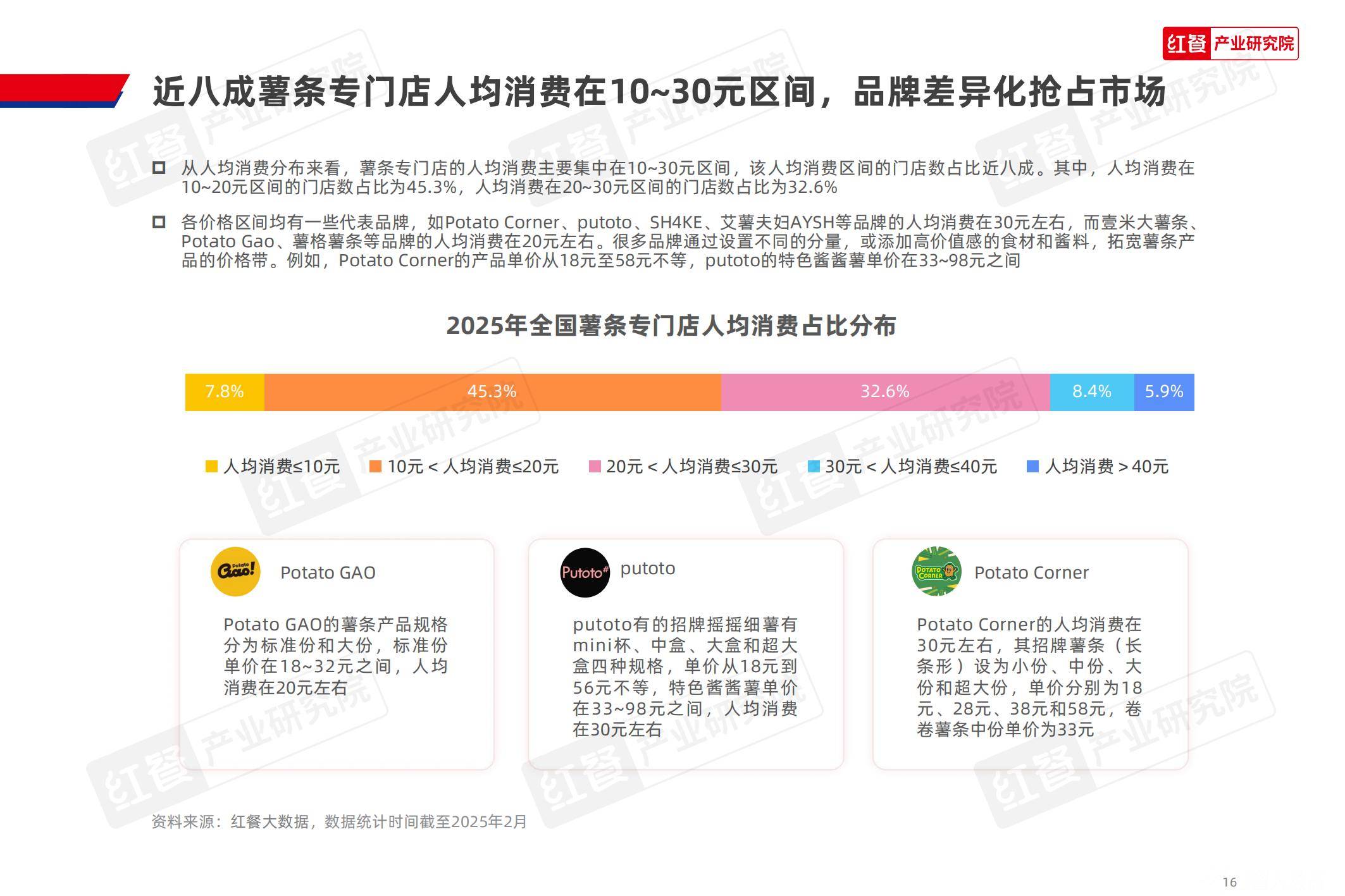Click the putoto description about 招牌摇摇细薯
Screen dimensions: 1345x896
coord(685,677)
